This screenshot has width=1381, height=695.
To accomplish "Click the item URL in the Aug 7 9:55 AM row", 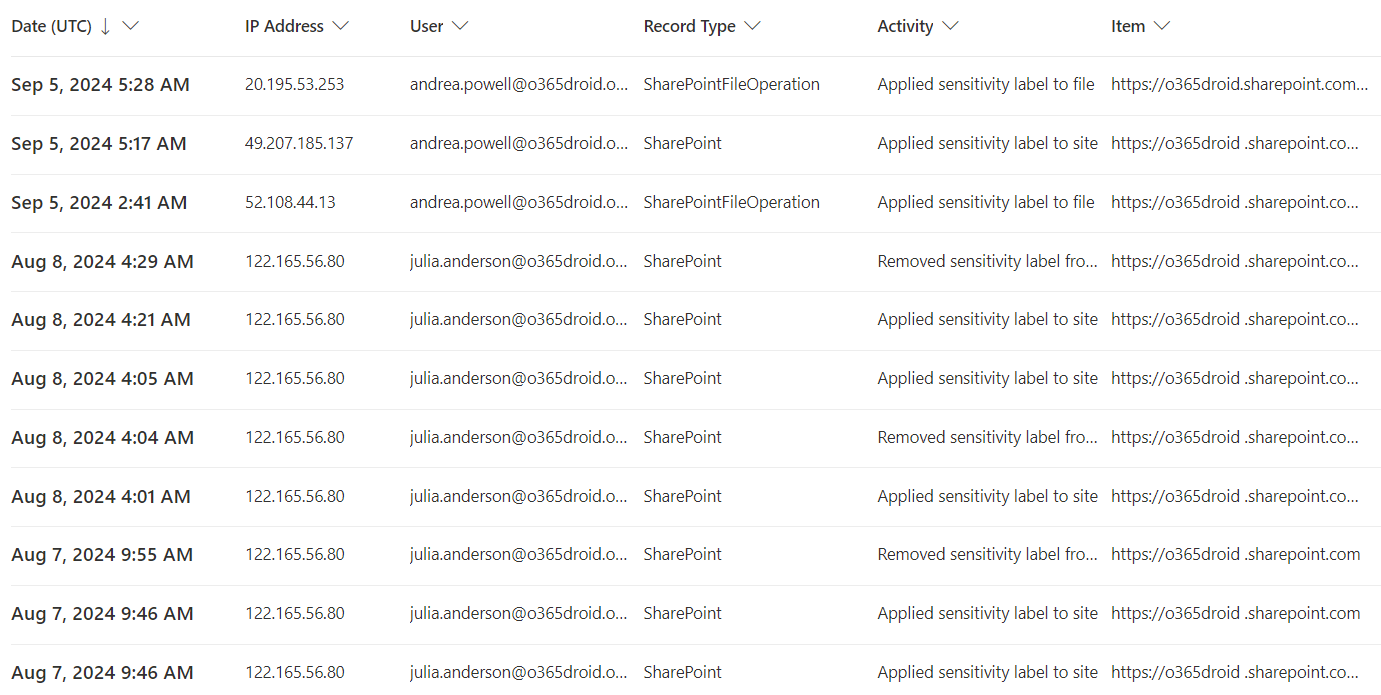I will click(1234, 554).
